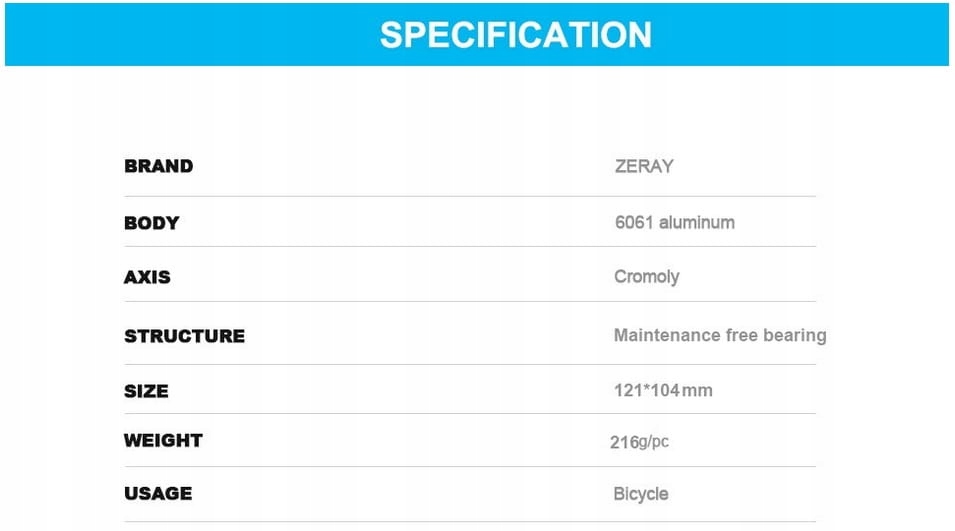Click the AXIS row label

(147, 277)
